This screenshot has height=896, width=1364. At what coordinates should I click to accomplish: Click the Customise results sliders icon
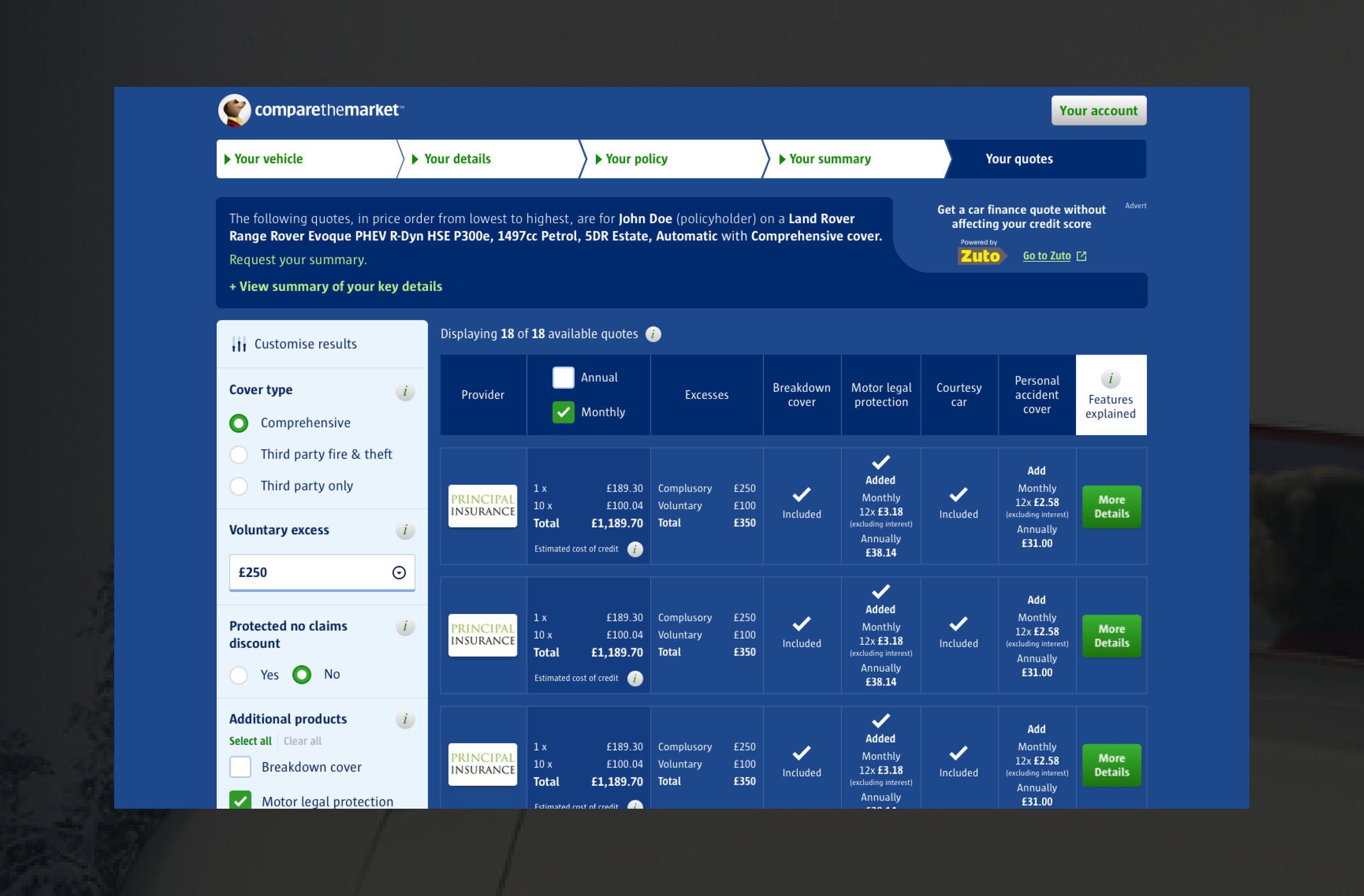(239, 344)
